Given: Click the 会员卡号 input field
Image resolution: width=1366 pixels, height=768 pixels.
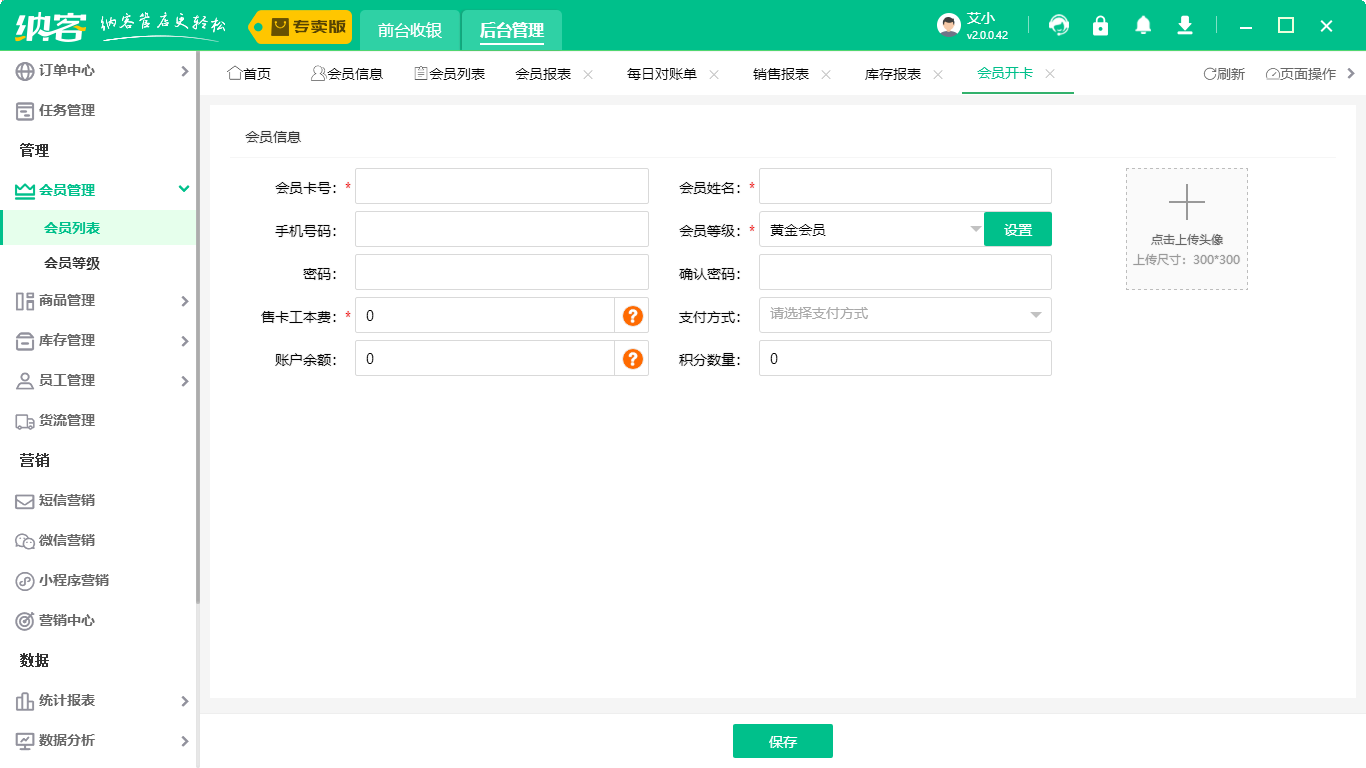Looking at the screenshot, I should click(x=500, y=185).
